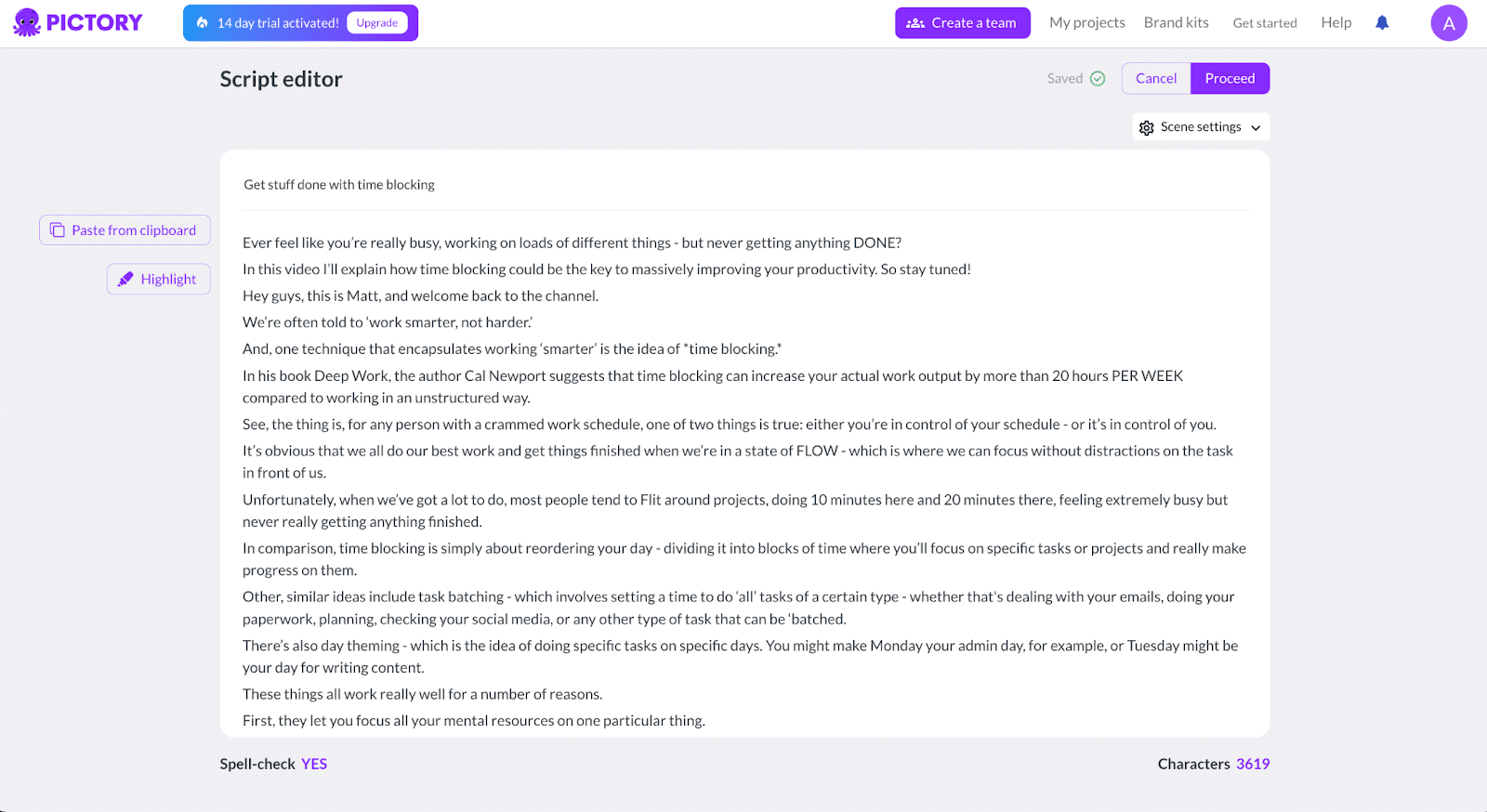The height and width of the screenshot is (812, 1487).
Task: Click the rocket icon in trial banner
Action: coord(203,23)
